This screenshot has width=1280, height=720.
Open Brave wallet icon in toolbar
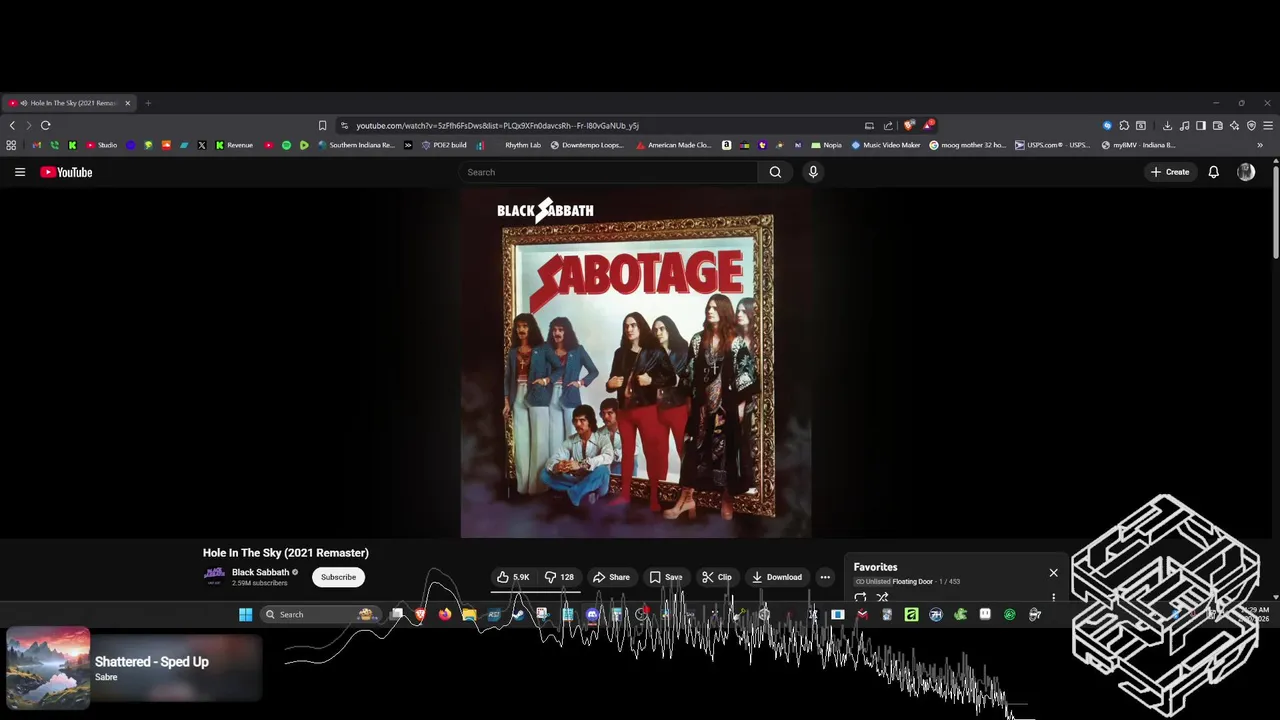point(1218,125)
